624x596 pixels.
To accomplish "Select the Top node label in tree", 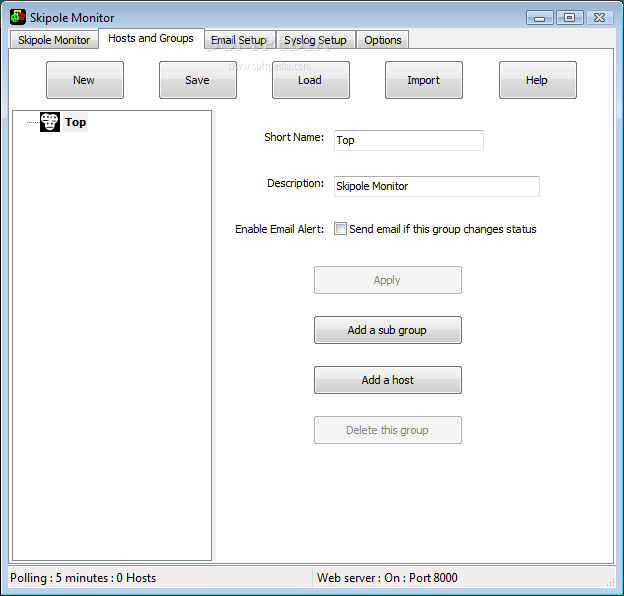I will point(75,122).
